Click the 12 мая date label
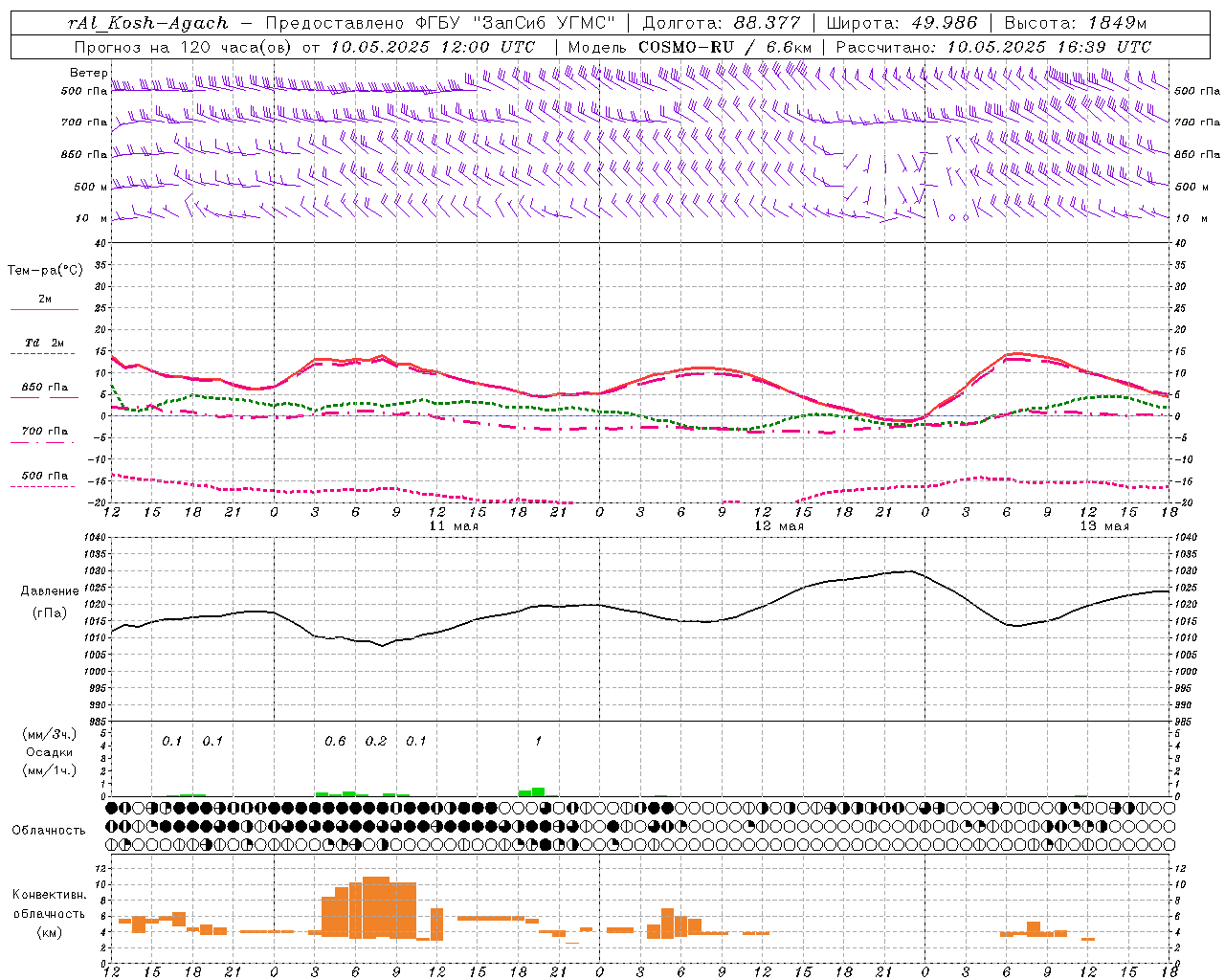Screen dimensions: 1225x980 point(779,525)
